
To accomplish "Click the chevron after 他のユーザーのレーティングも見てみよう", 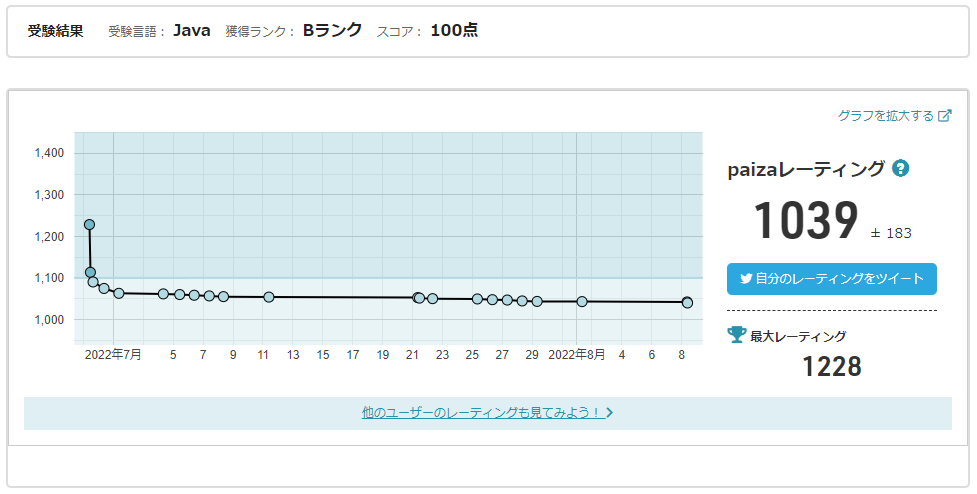I will [x=610, y=412].
